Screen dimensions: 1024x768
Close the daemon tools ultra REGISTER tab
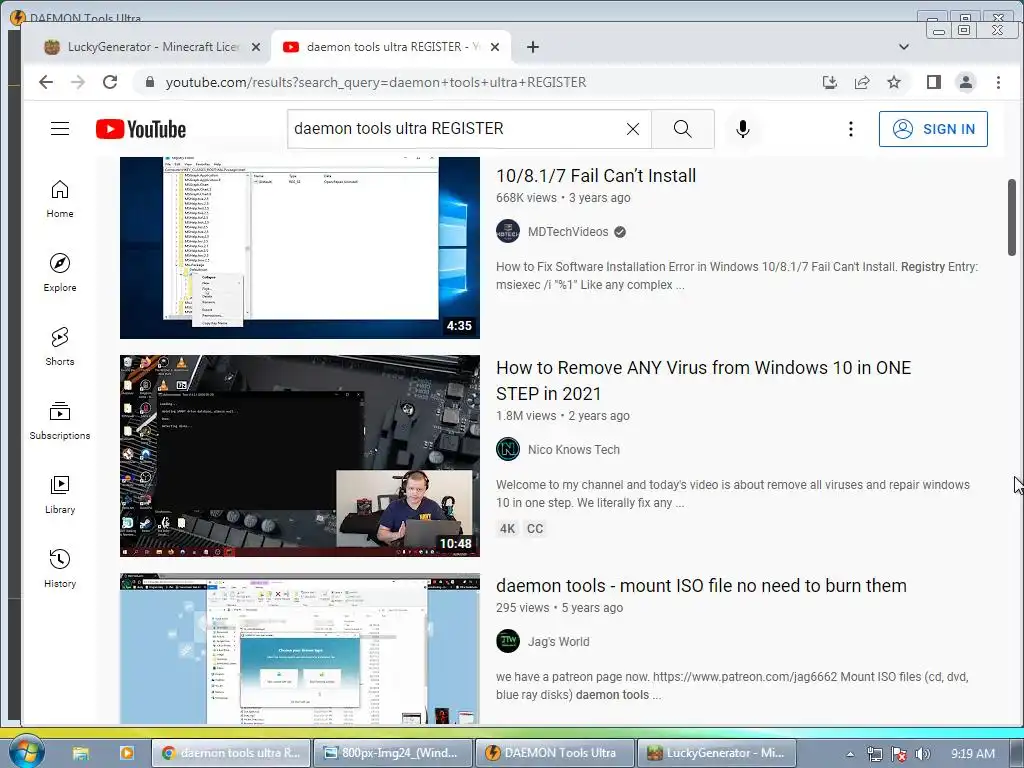(495, 47)
